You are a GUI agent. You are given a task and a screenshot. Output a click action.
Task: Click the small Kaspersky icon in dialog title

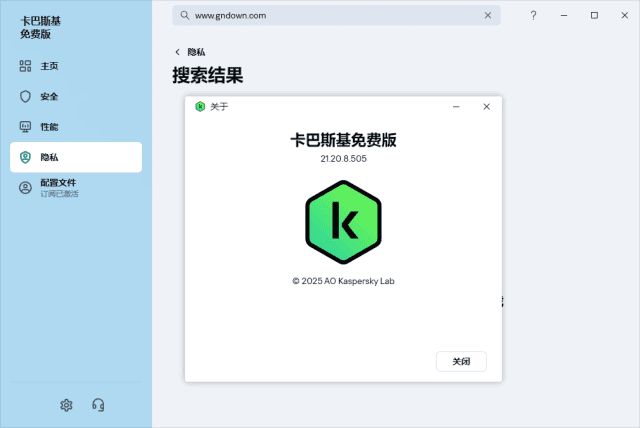pyautogui.click(x=200, y=107)
